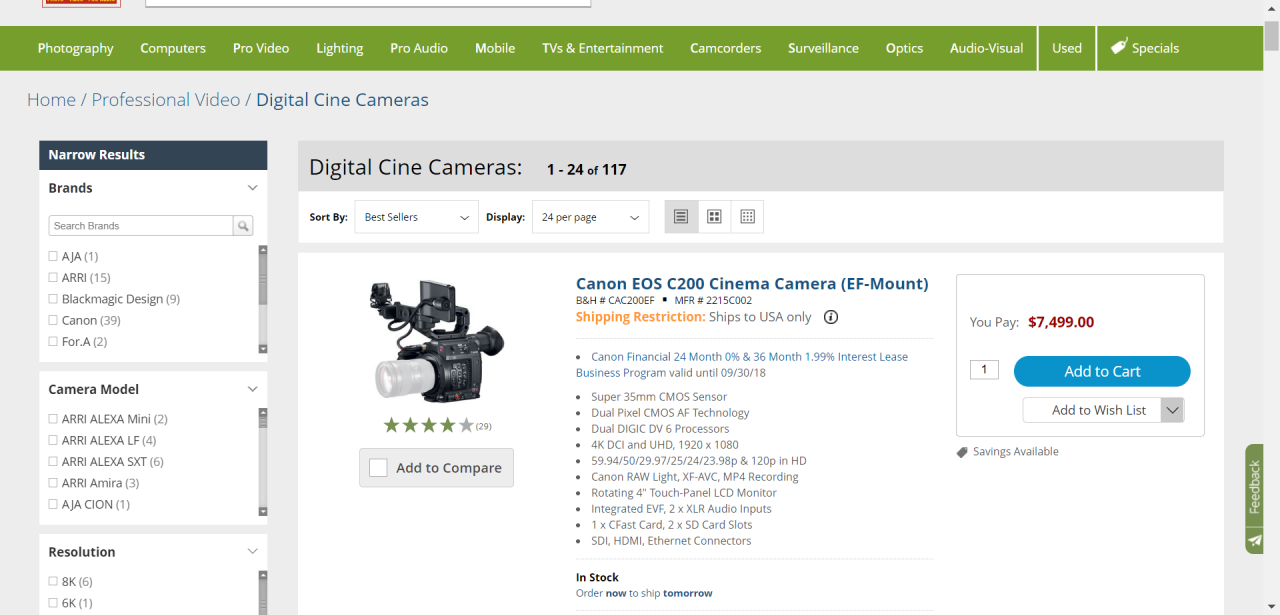
Task: Collapse the Brands filter section
Action: coord(252,188)
